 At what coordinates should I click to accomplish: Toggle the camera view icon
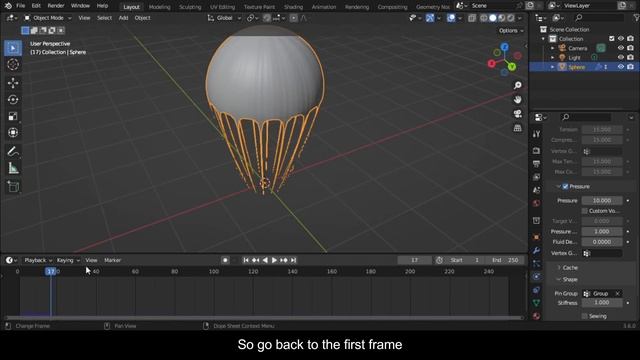[x=518, y=114]
